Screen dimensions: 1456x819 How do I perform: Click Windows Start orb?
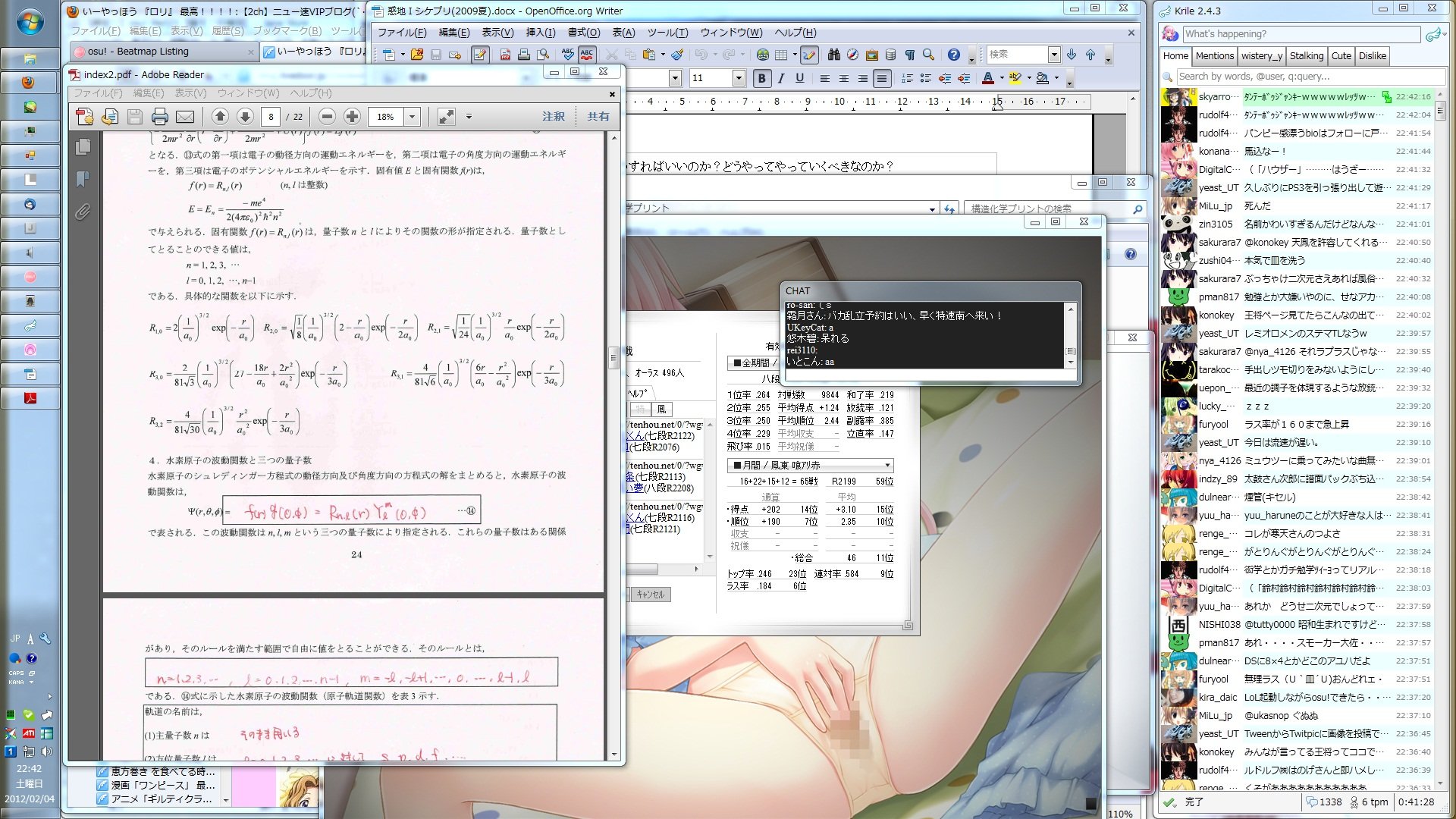(x=30, y=22)
